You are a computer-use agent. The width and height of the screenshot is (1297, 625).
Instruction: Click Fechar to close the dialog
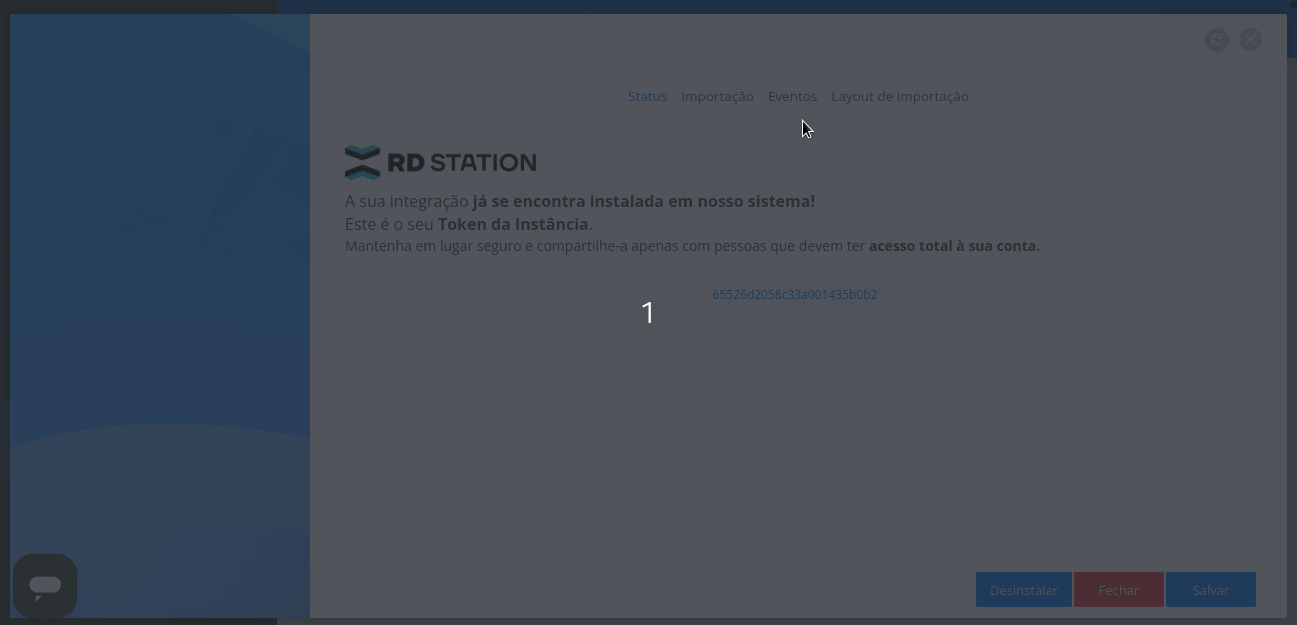click(1118, 590)
